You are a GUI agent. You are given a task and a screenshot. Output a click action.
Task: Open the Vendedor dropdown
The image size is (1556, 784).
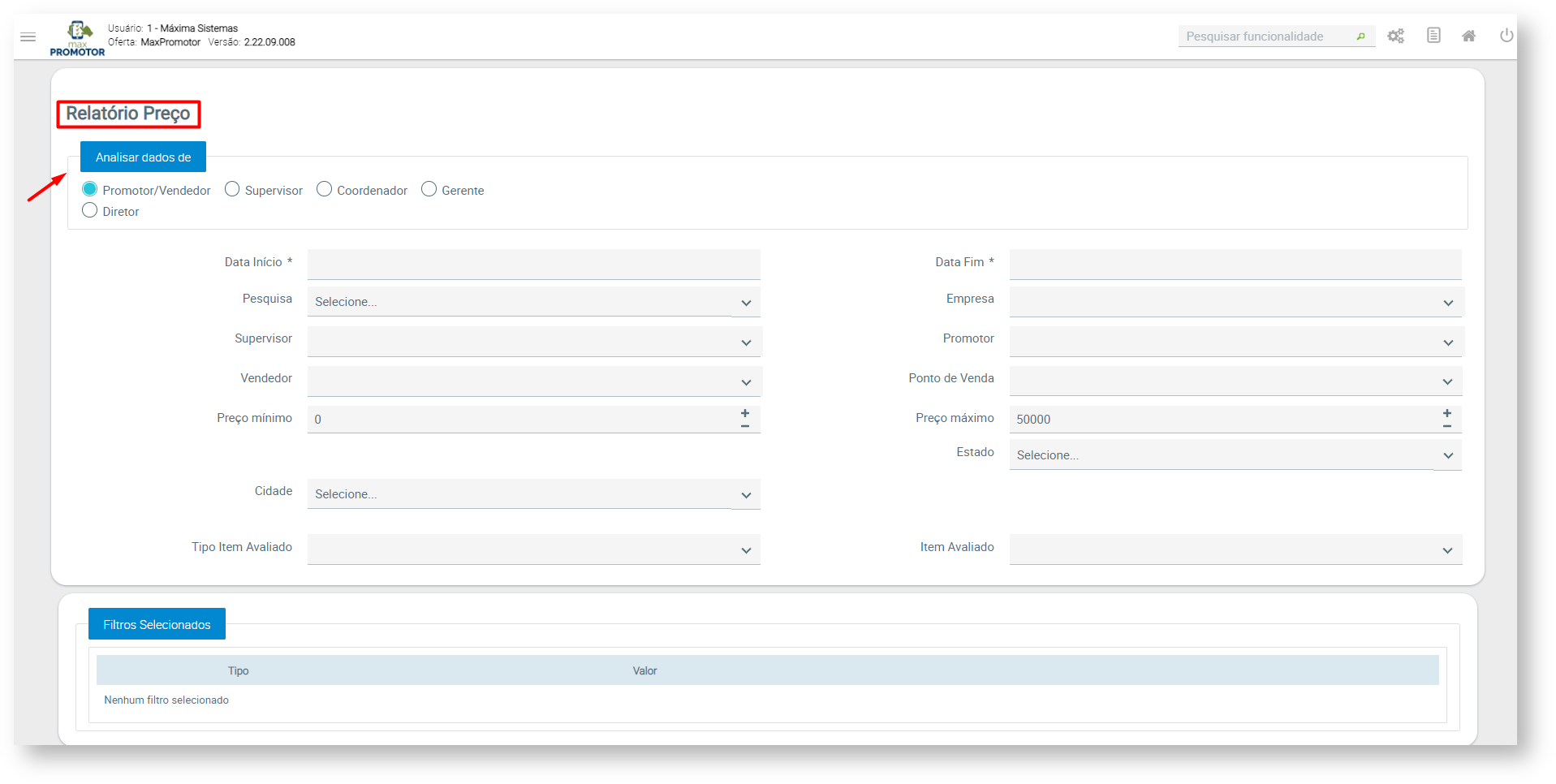click(534, 381)
